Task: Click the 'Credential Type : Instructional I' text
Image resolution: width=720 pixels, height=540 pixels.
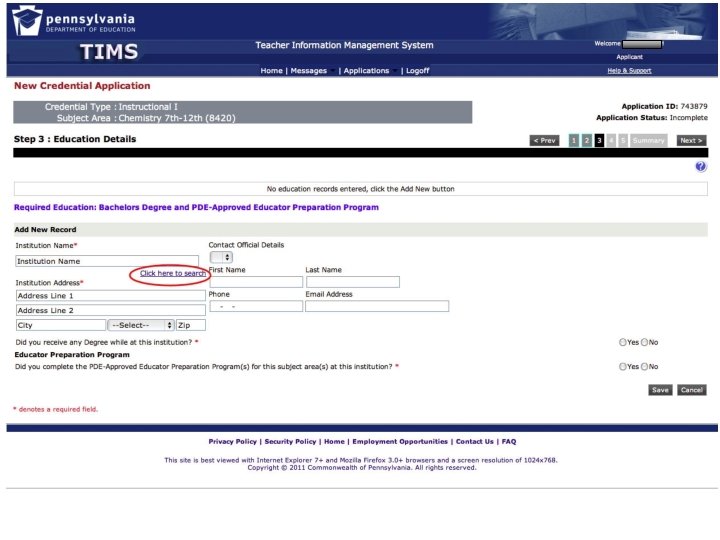Action: click(111, 107)
